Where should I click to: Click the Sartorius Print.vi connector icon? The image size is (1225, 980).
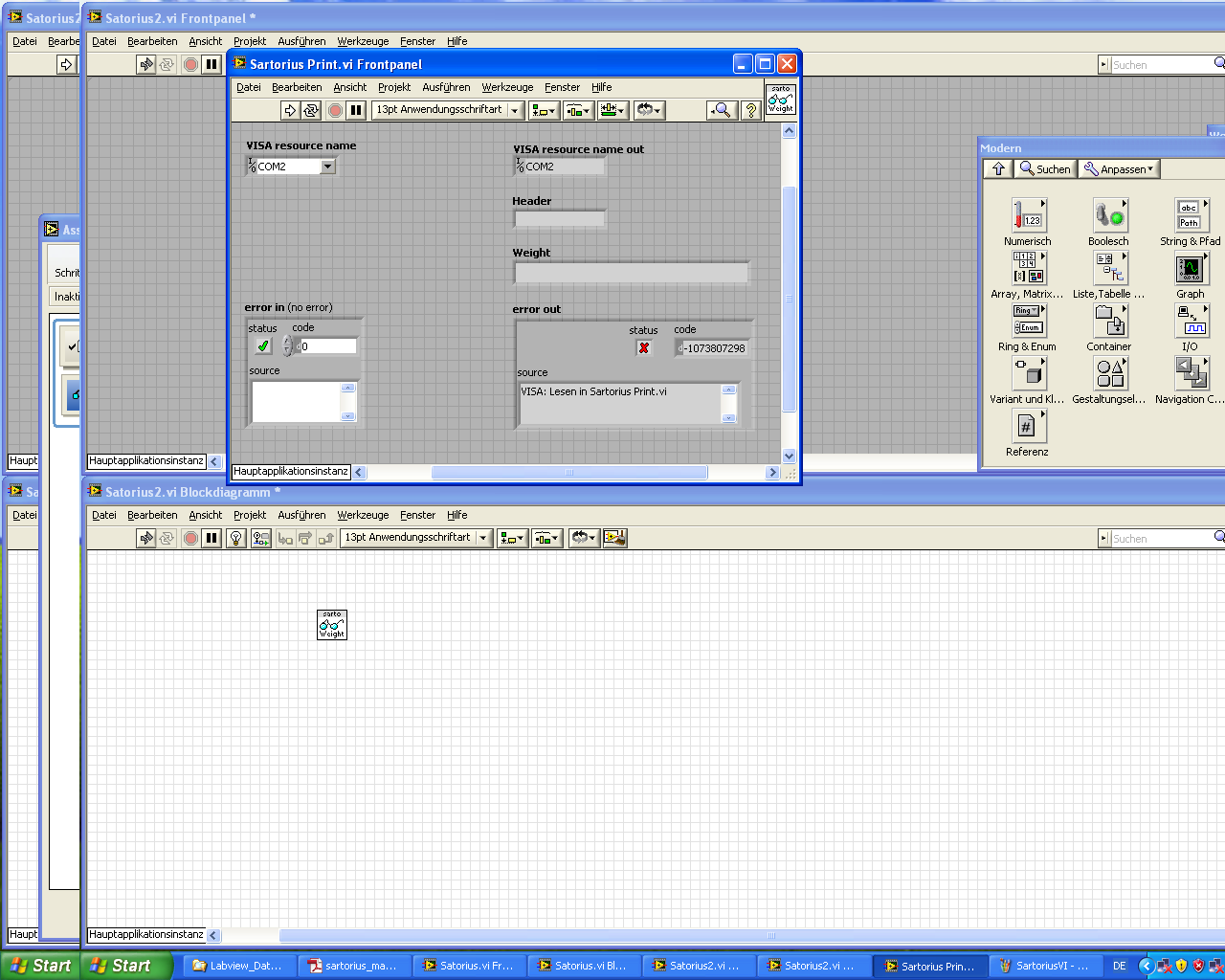point(781,99)
